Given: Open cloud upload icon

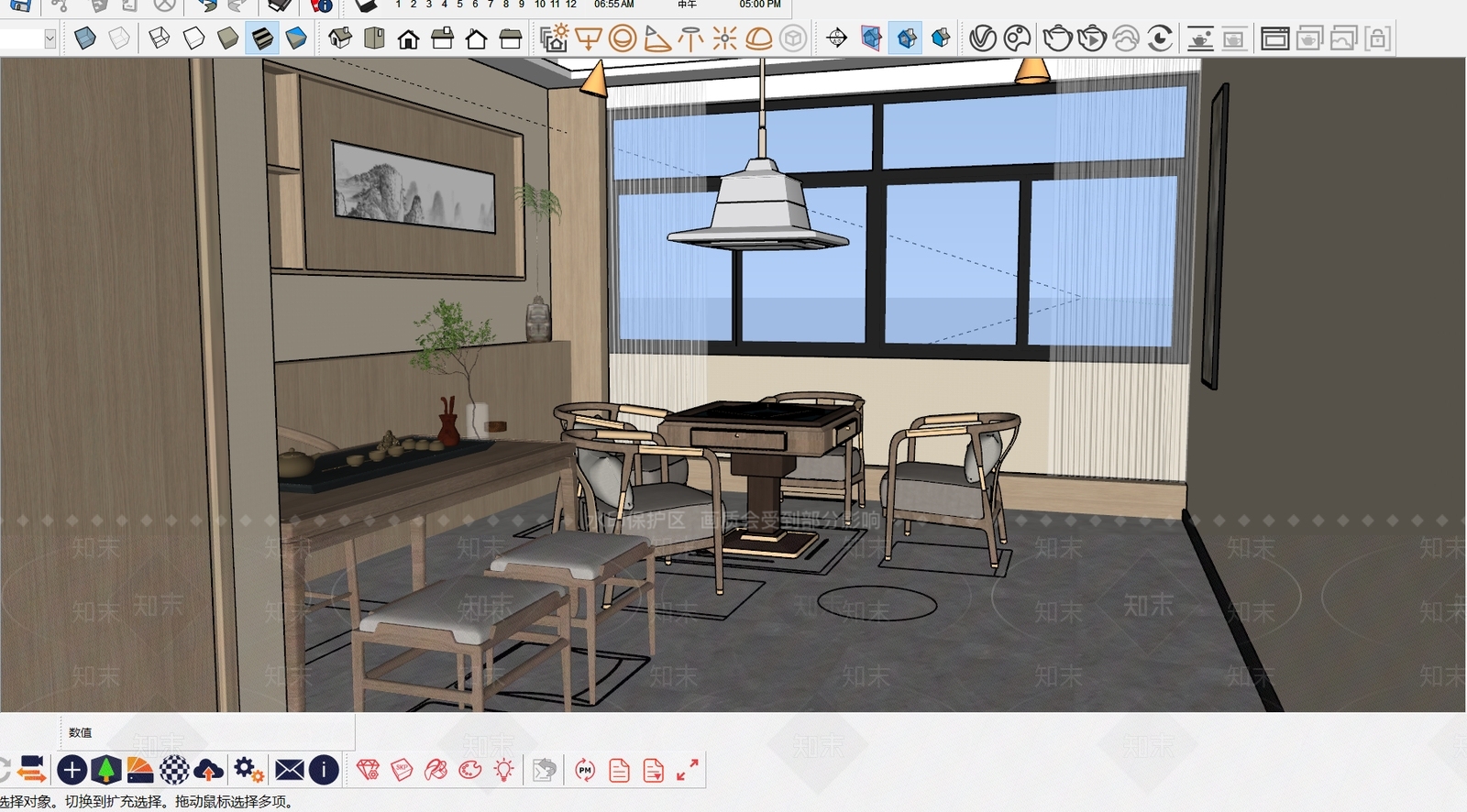Looking at the screenshot, I should [209, 770].
